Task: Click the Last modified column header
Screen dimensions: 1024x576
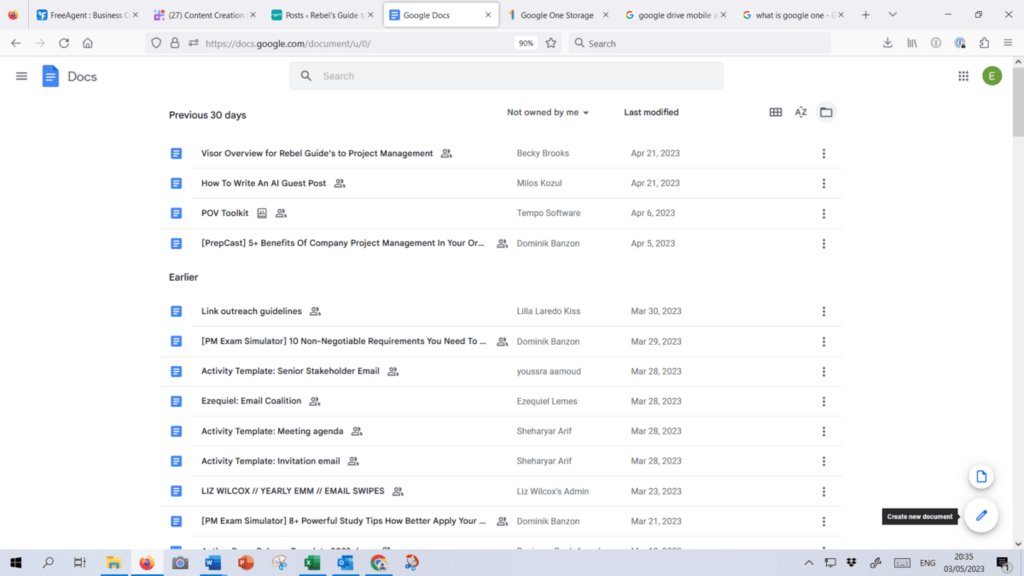Action: 651,112
